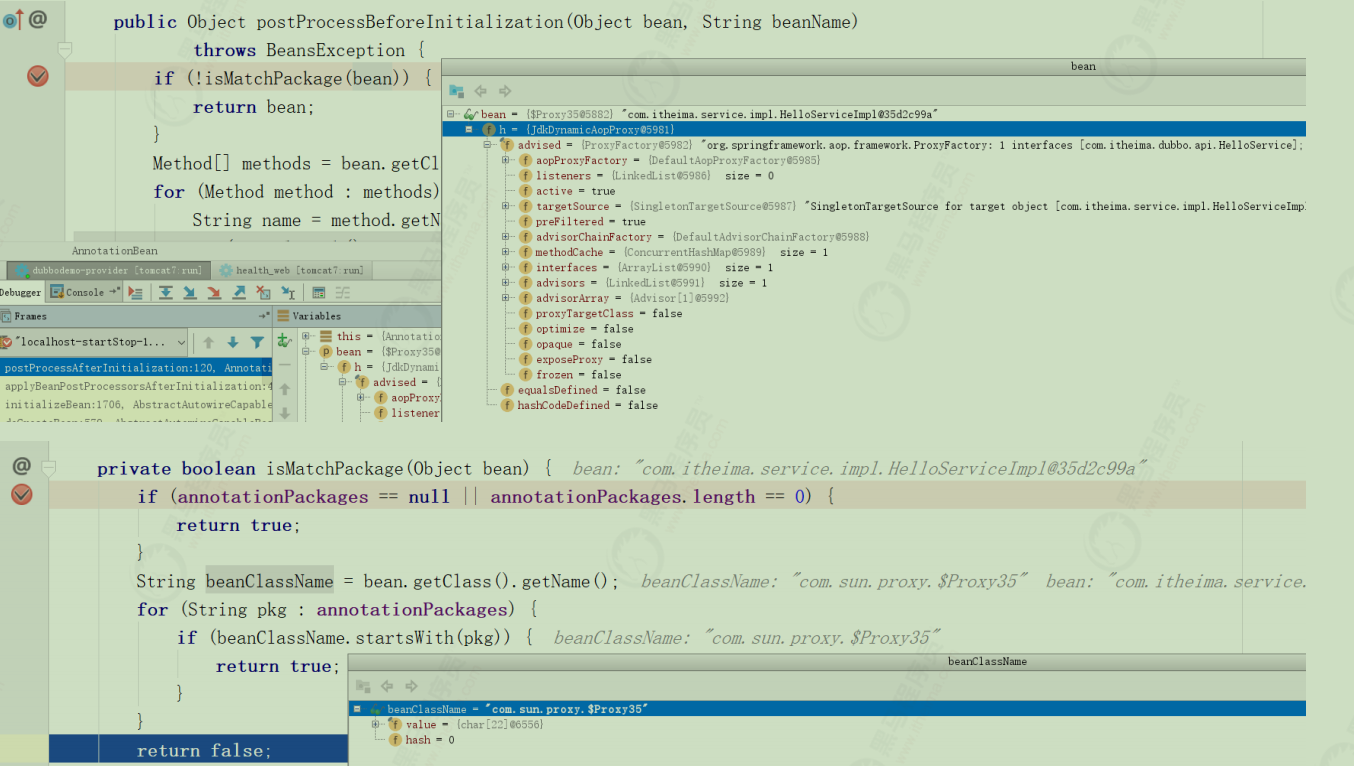Click the @ annotation gutter icon near isMatchPackage
Screen dimensions: 1354x766
tap(21, 466)
